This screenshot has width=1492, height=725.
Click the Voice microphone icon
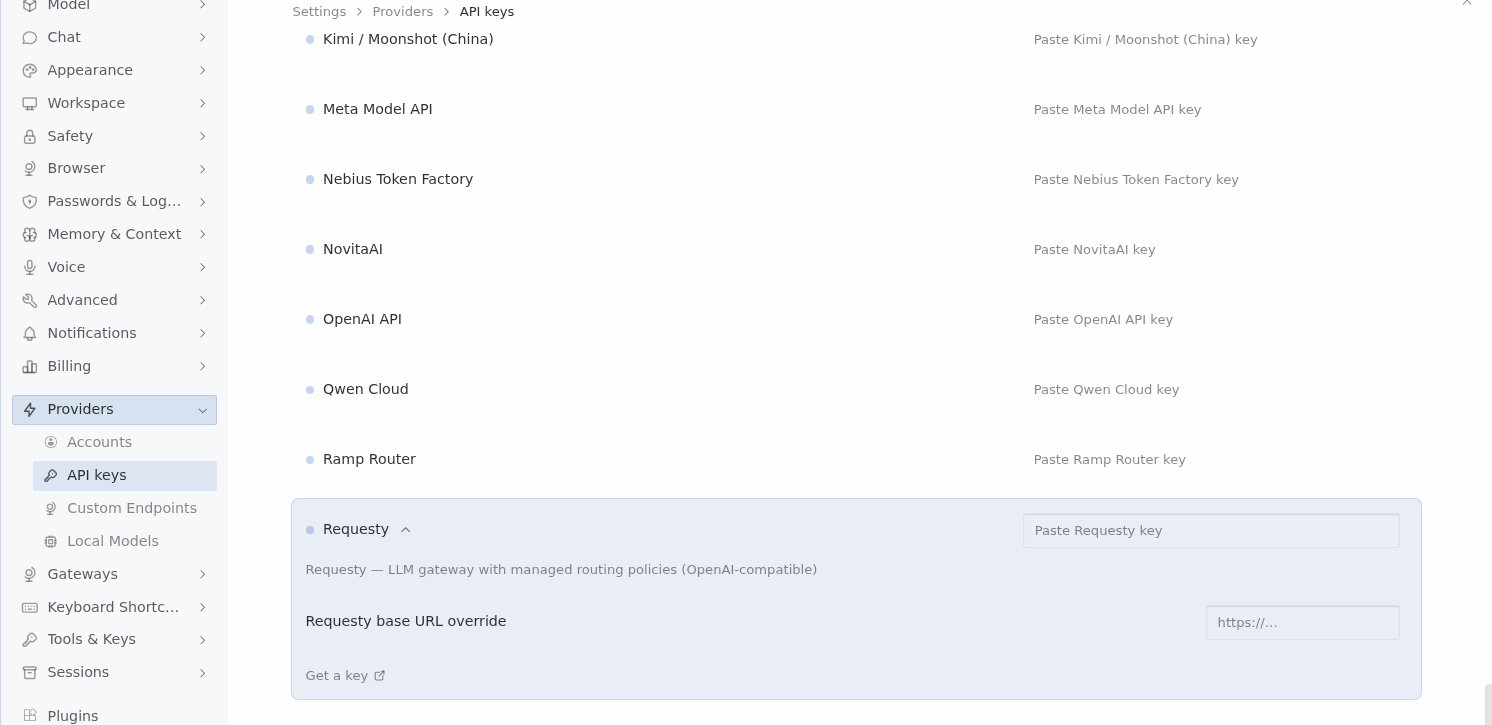click(30, 268)
